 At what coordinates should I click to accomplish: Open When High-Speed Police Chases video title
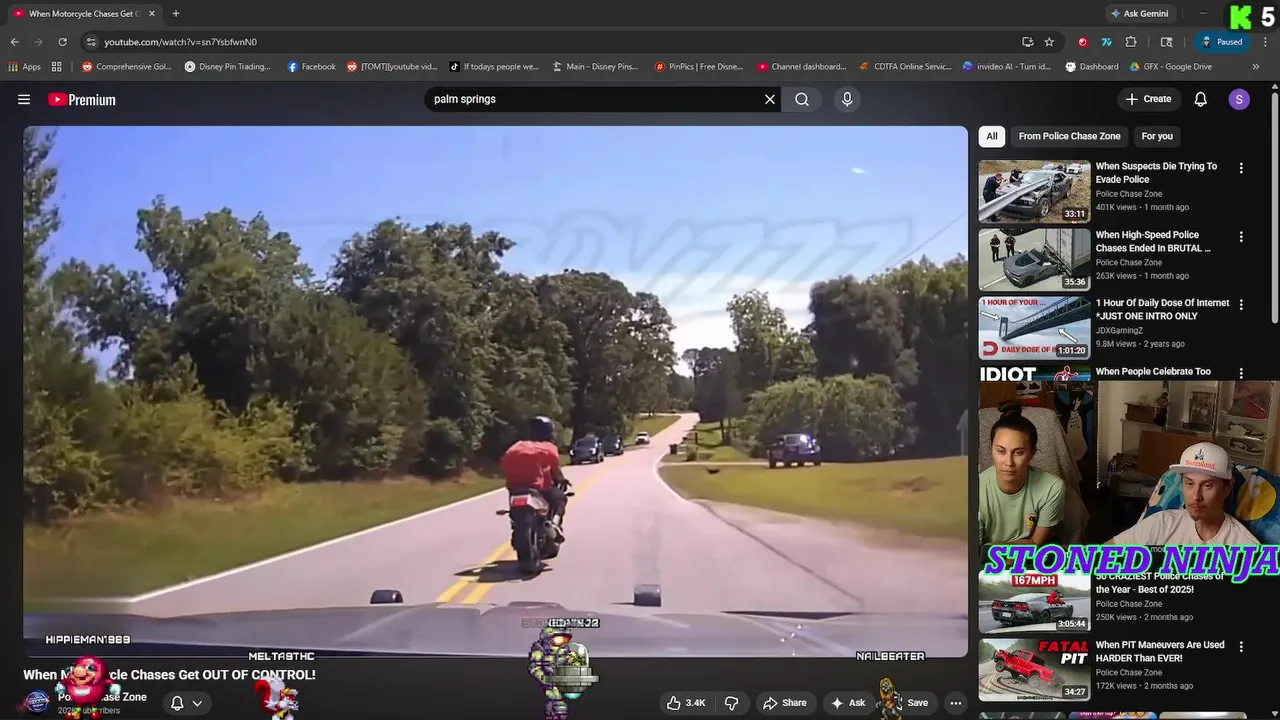pyautogui.click(x=1153, y=241)
